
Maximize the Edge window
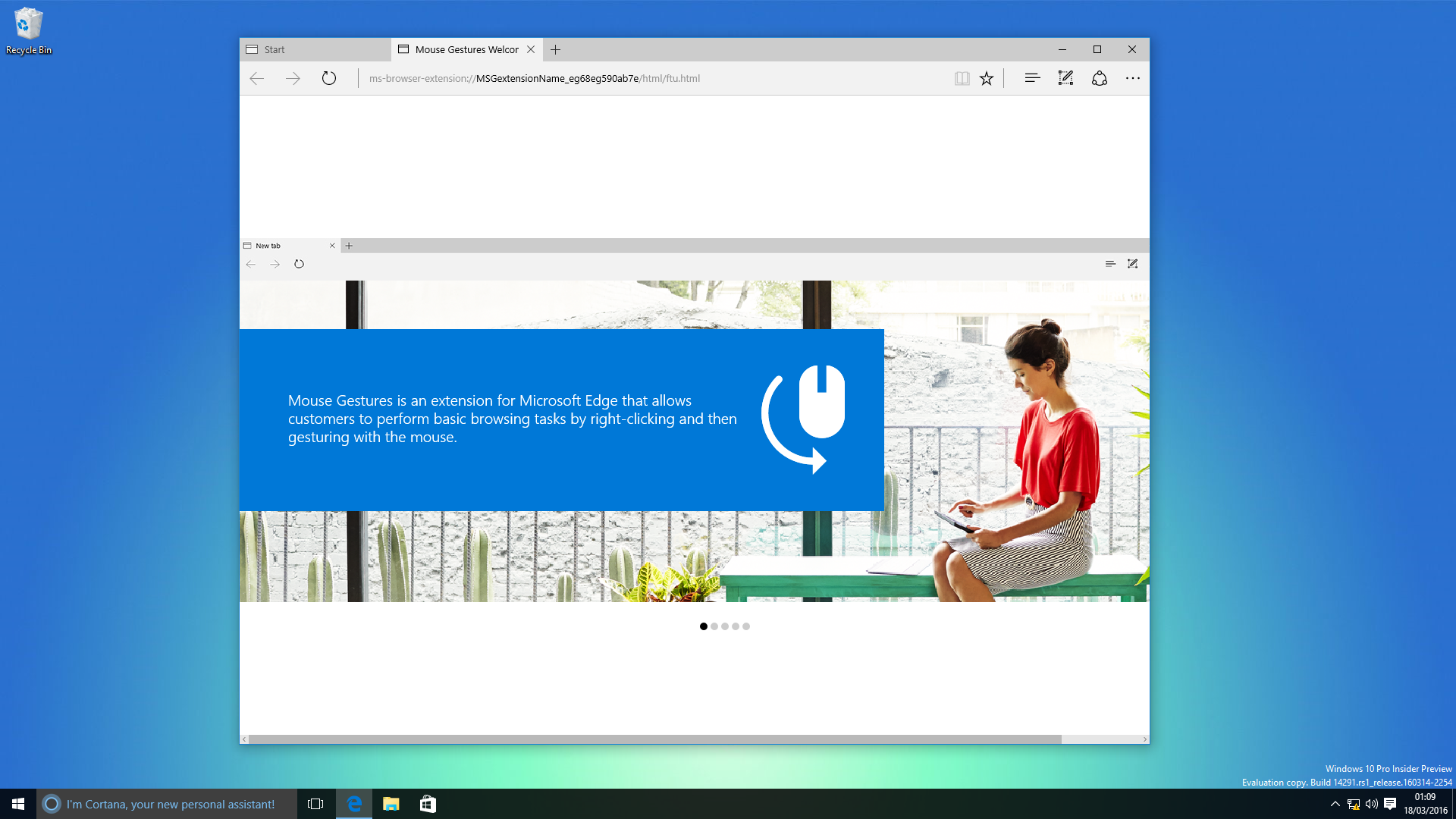point(1097,49)
